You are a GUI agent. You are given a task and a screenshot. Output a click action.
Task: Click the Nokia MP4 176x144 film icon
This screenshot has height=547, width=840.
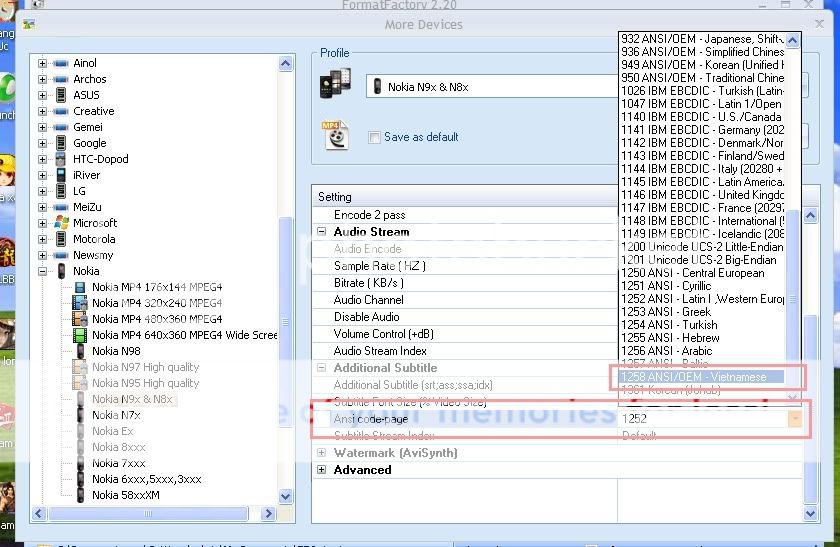[80, 287]
